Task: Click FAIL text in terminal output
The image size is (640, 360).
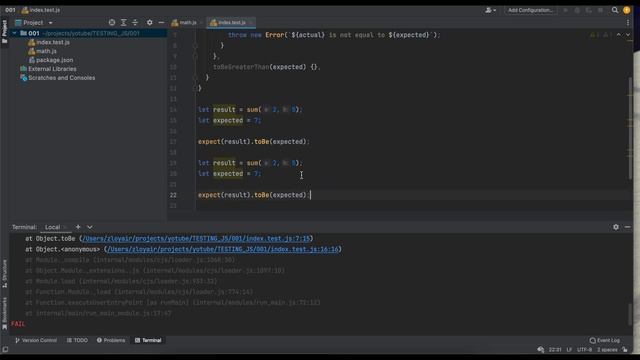Action: (x=18, y=324)
